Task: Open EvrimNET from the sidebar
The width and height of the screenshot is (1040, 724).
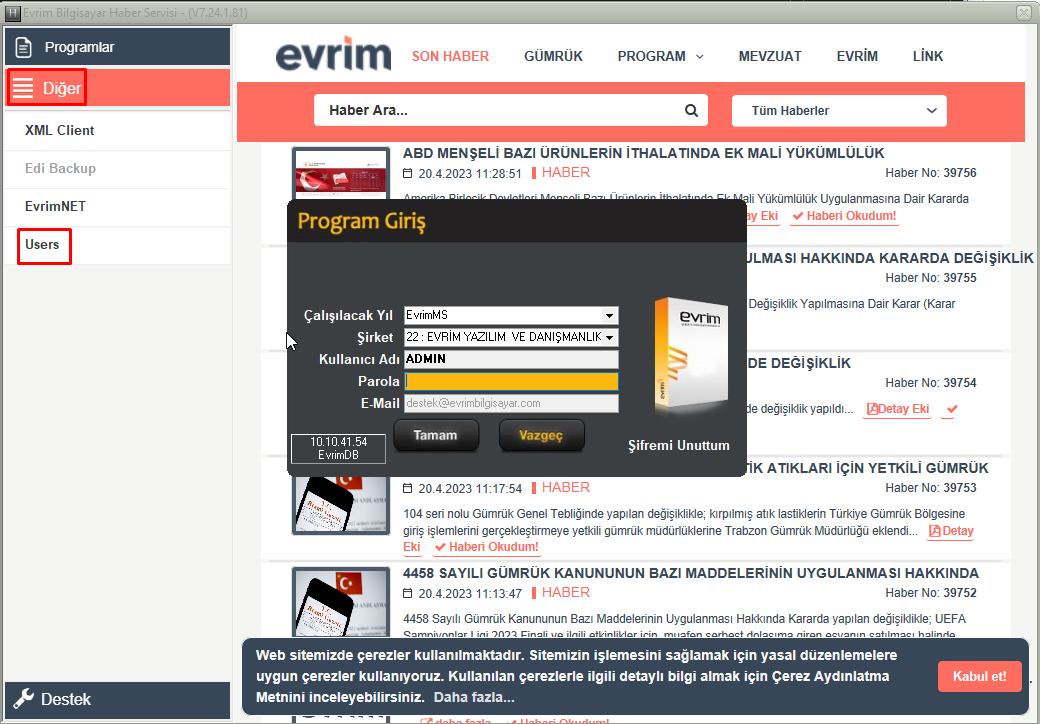Action: point(117,206)
